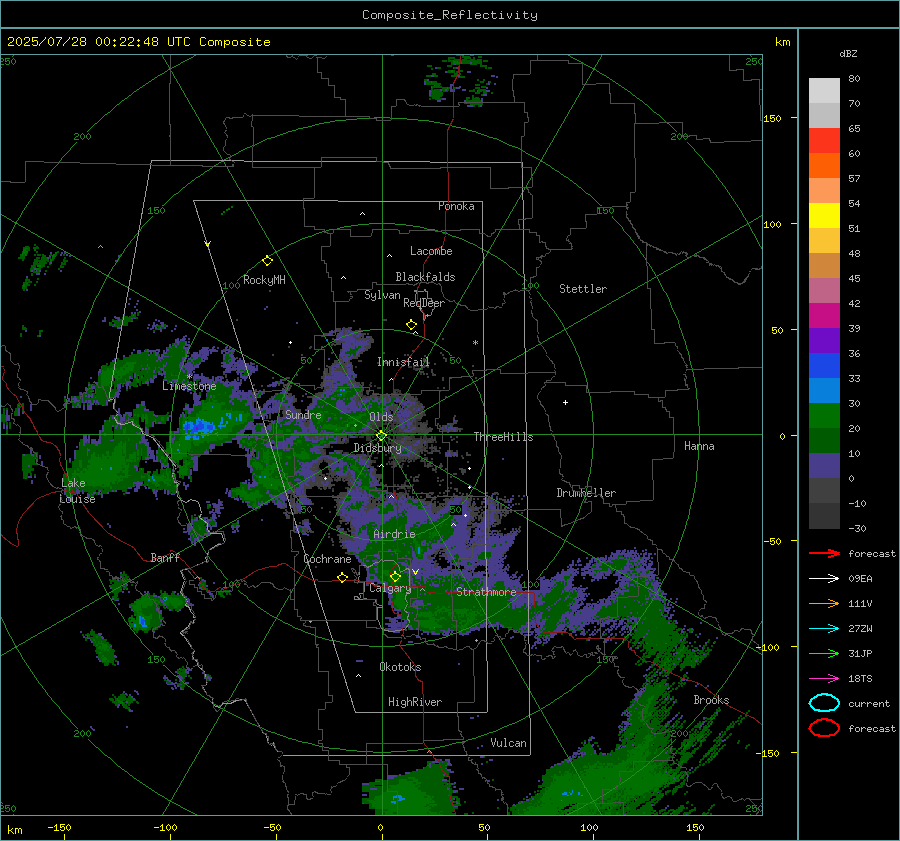
Task: Select the RedDeer city label
Action: 424,303
